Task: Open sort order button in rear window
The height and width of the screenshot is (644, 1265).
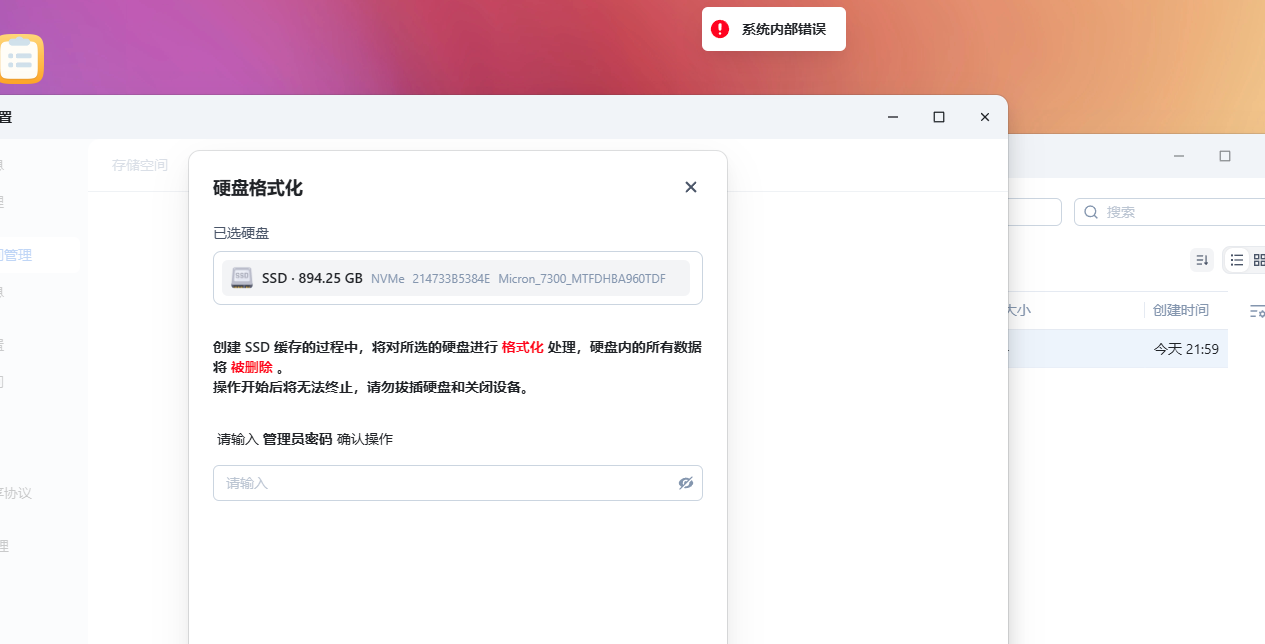Action: point(1202,260)
